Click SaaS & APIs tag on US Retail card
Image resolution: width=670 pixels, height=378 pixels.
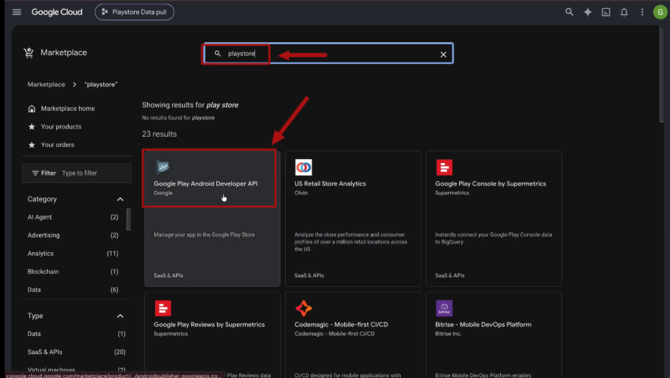309,275
